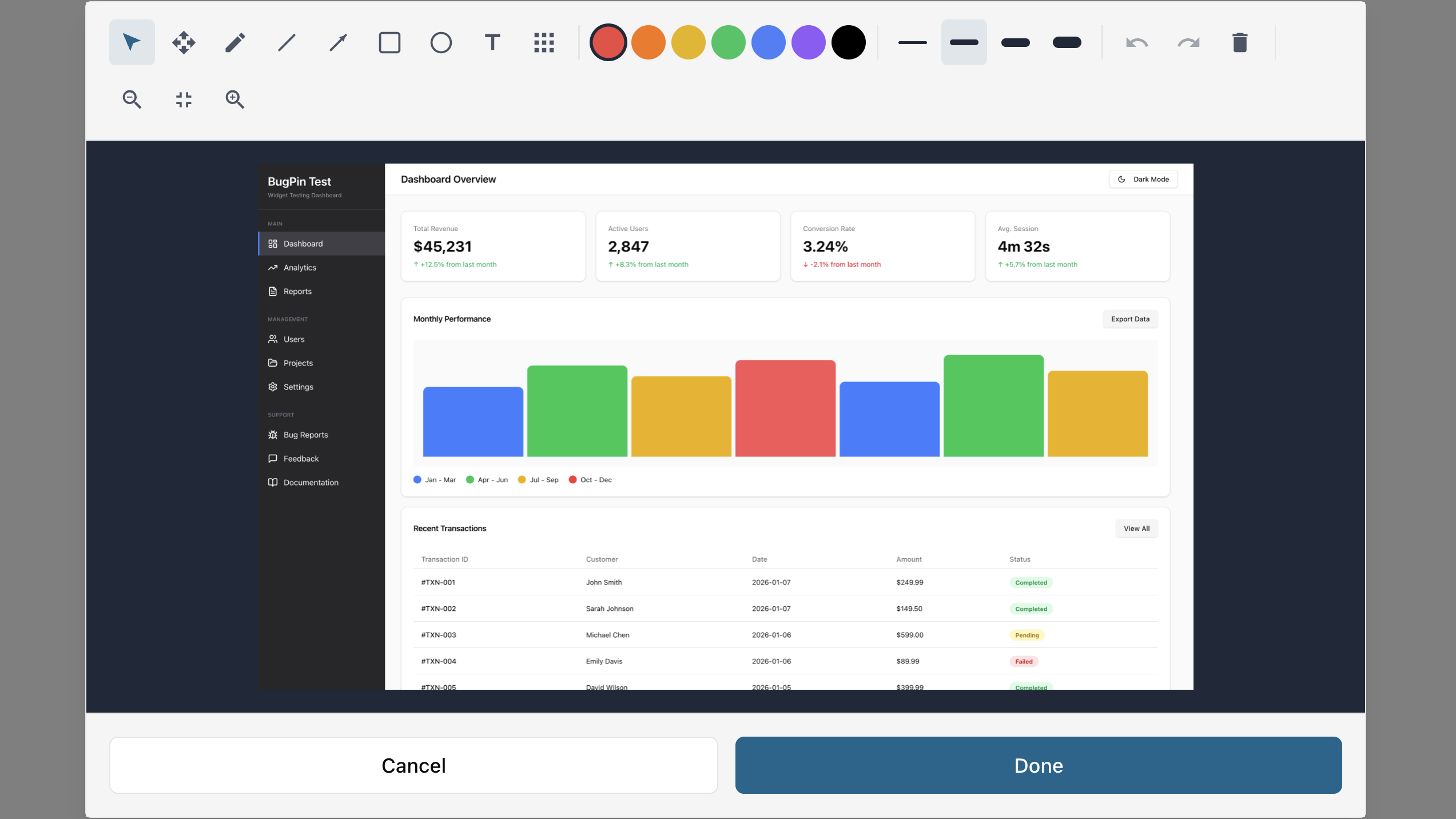Select the move/pan tool
Screen dimensions: 1456x819
point(184,42)
